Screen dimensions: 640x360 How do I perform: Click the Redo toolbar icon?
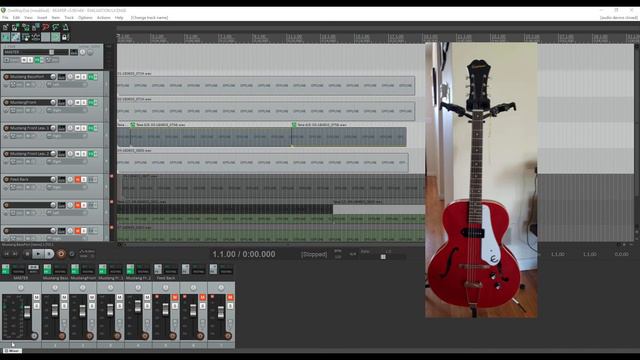pos(56,27)
